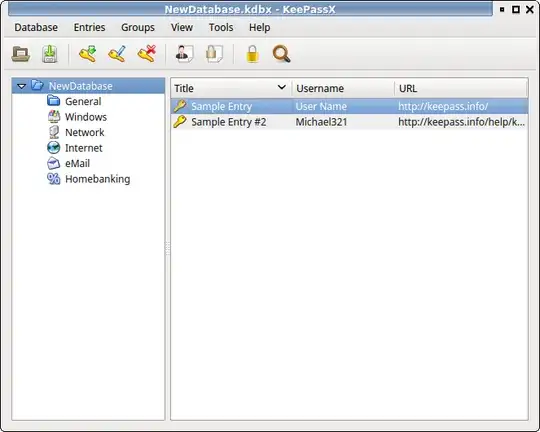Add new entry key icon
This screenshot has height=432, width=540.
(87, 54)
